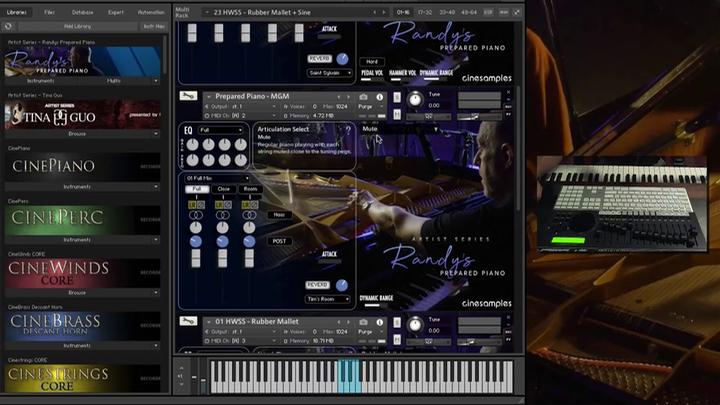This screenshot has height=405, width=720.
Task: Click the blue reverb amount knob in MGM
Action: point(342,285)
